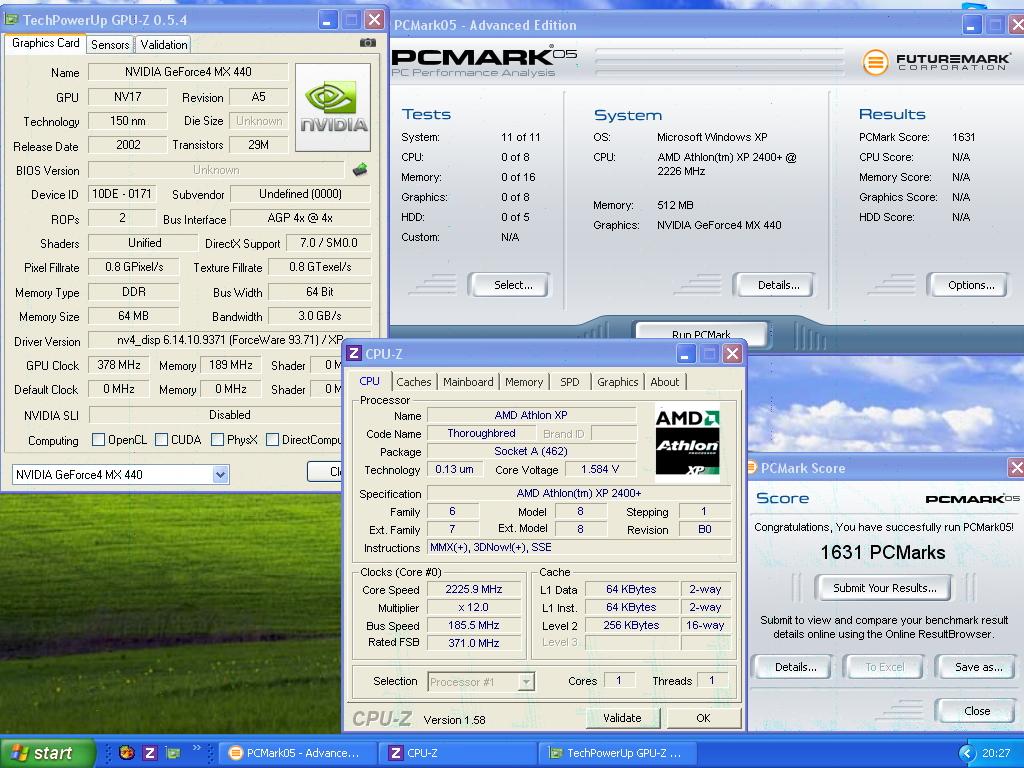This screenshot has width=1024, height=768.
Task: Click the System Details... button in PCMark05
Action: [x=775, y=285]
